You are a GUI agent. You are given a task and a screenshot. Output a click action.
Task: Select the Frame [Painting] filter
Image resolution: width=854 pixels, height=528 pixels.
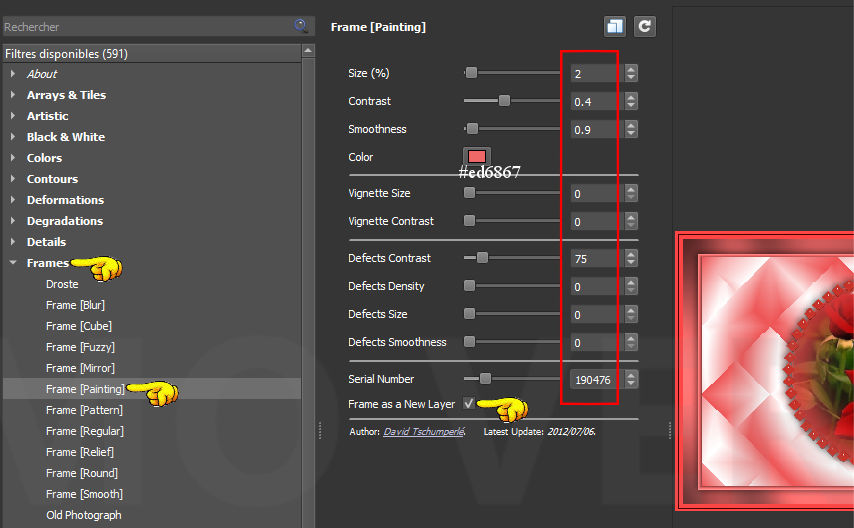point(85,389)
